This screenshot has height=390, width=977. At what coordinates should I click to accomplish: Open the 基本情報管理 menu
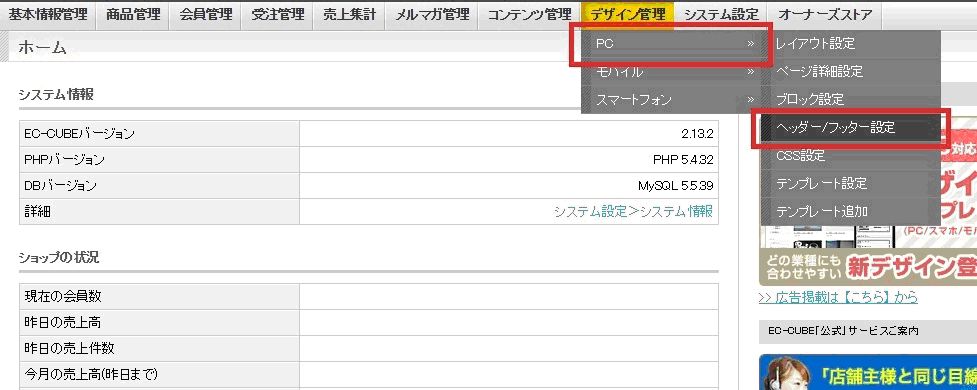coord(48,15)
